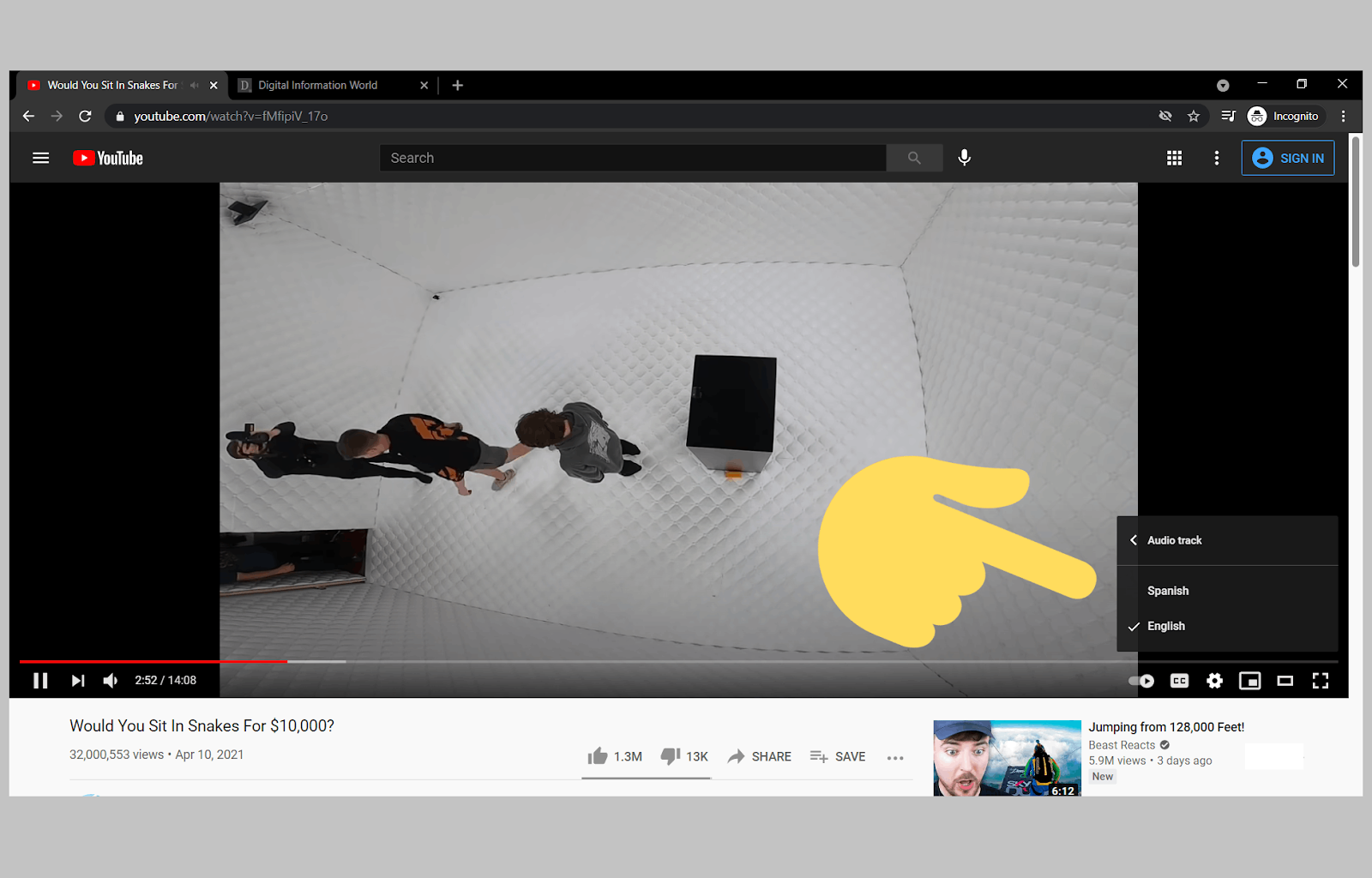Open the video's more actions menu

(x=895, y=757)
